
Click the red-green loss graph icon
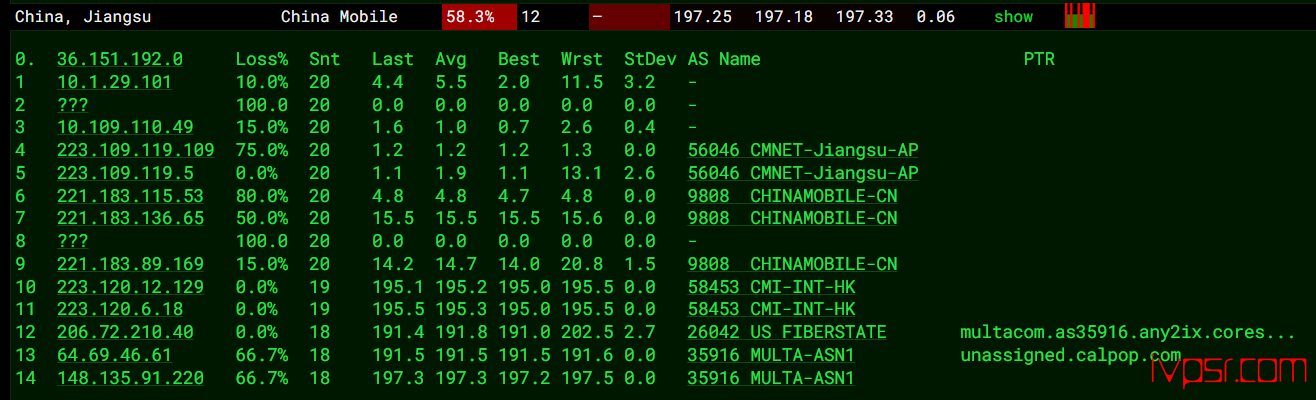pyautogui.click(x=1079, y=15)
